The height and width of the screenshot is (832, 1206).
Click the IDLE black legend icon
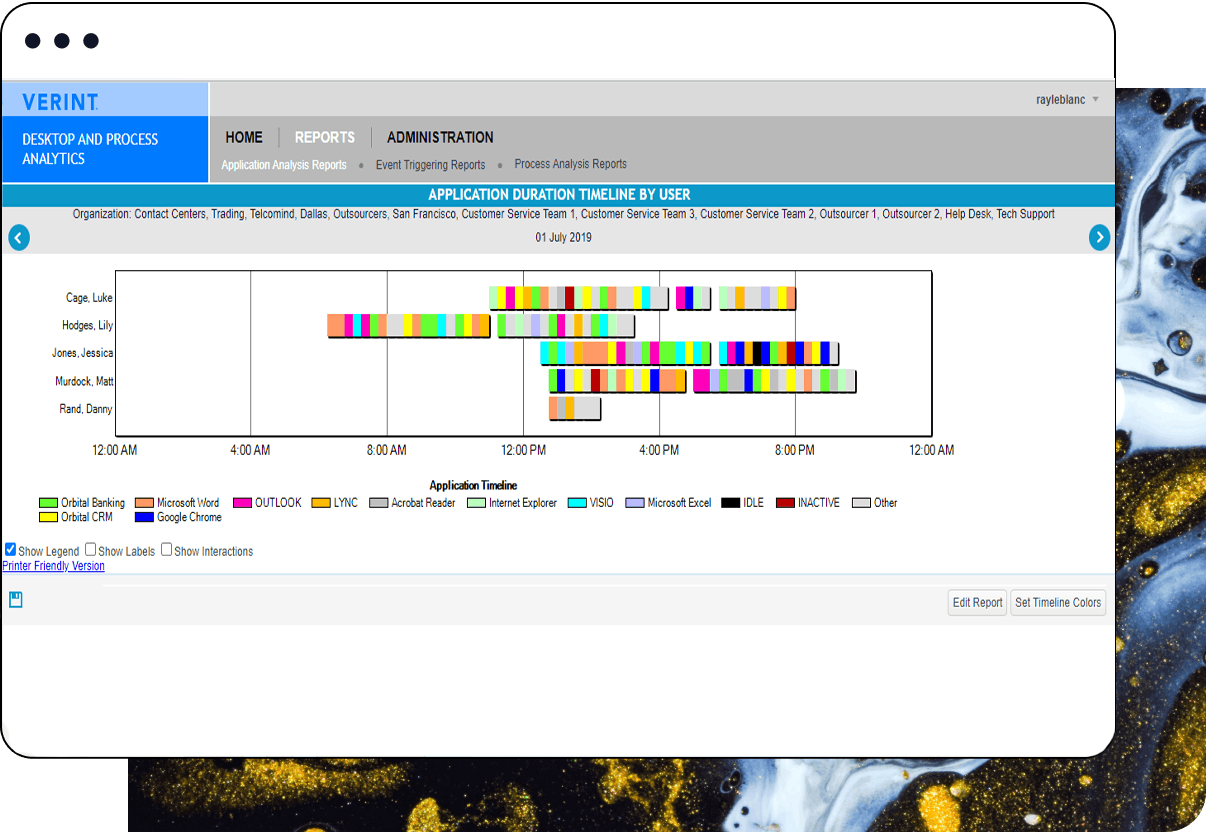click(x=730, y=503)
